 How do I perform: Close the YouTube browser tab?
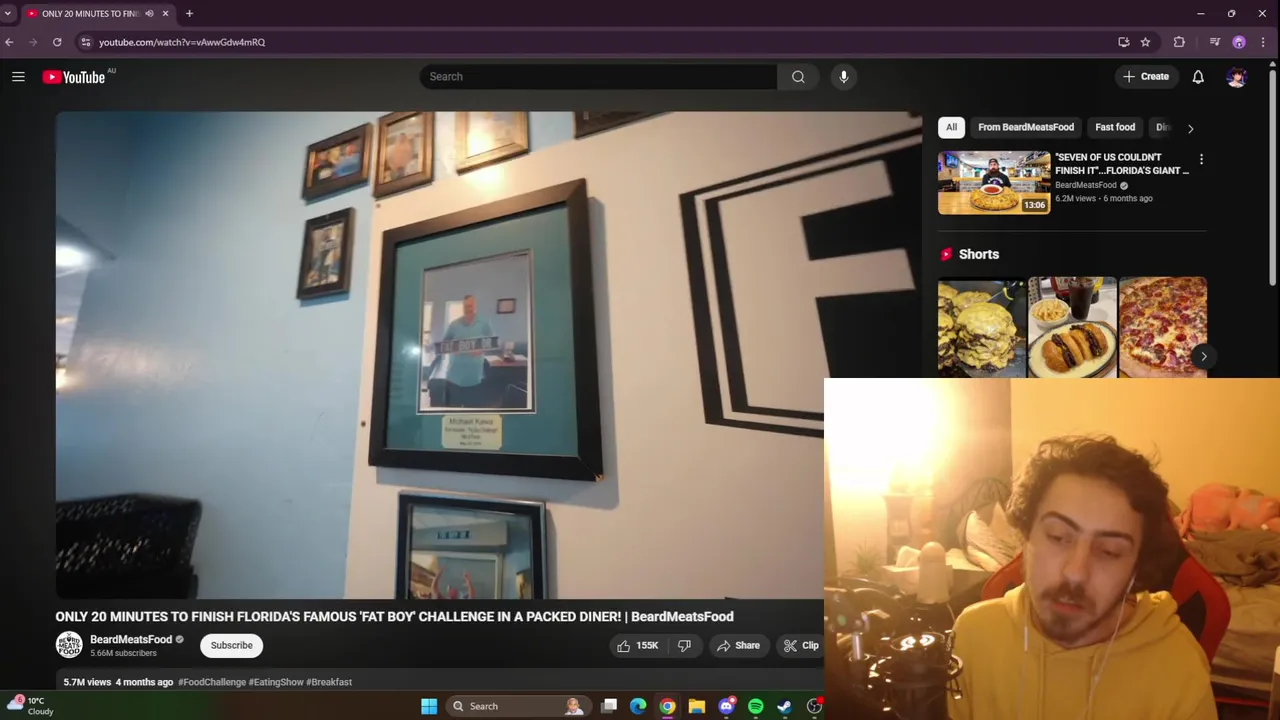[165, 14]
